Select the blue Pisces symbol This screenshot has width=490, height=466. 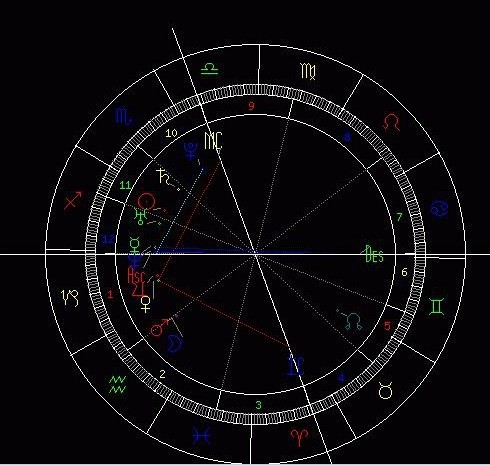[201, 435]
